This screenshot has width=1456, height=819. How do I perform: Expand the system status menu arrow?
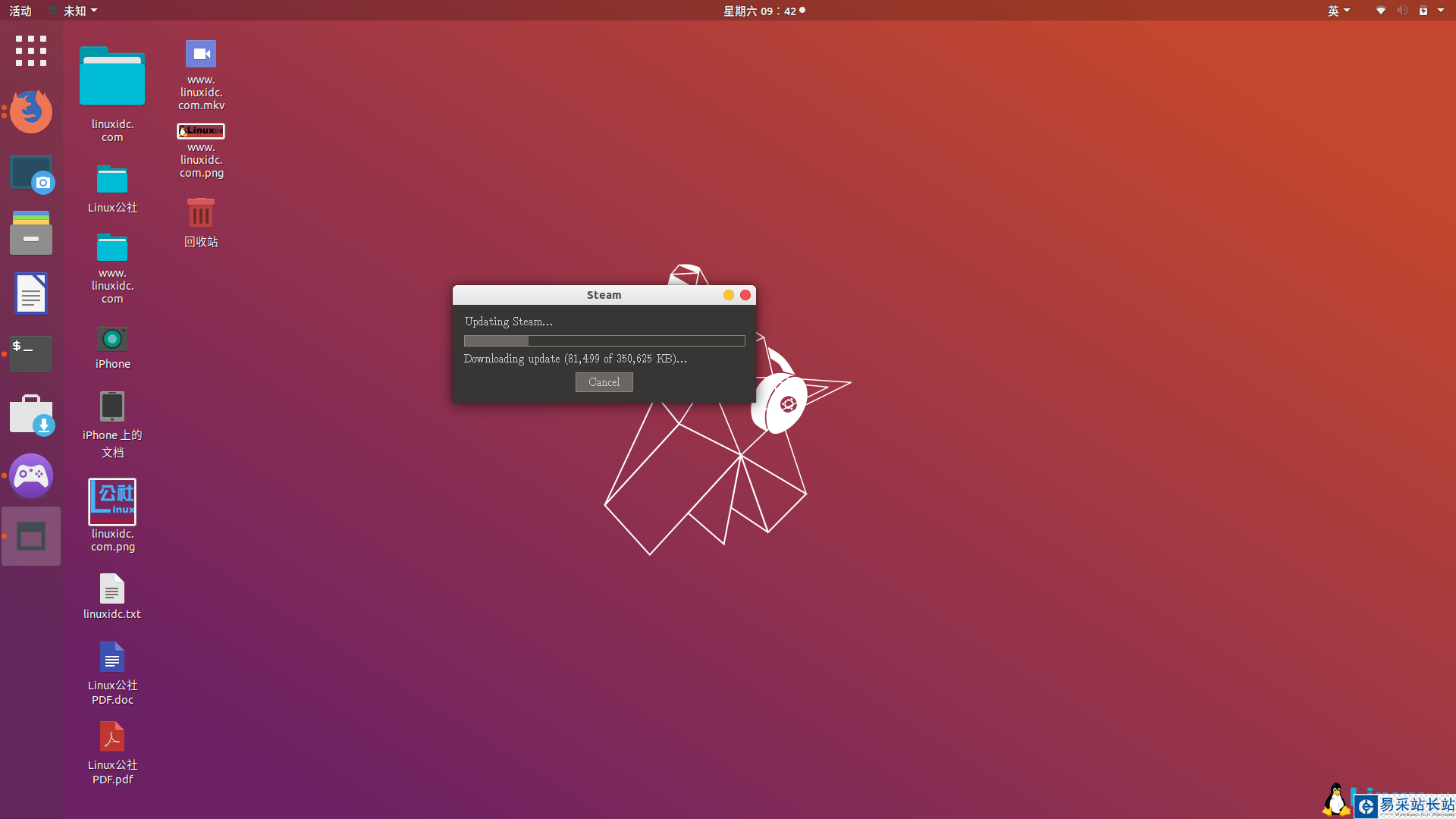point(1441,11)
